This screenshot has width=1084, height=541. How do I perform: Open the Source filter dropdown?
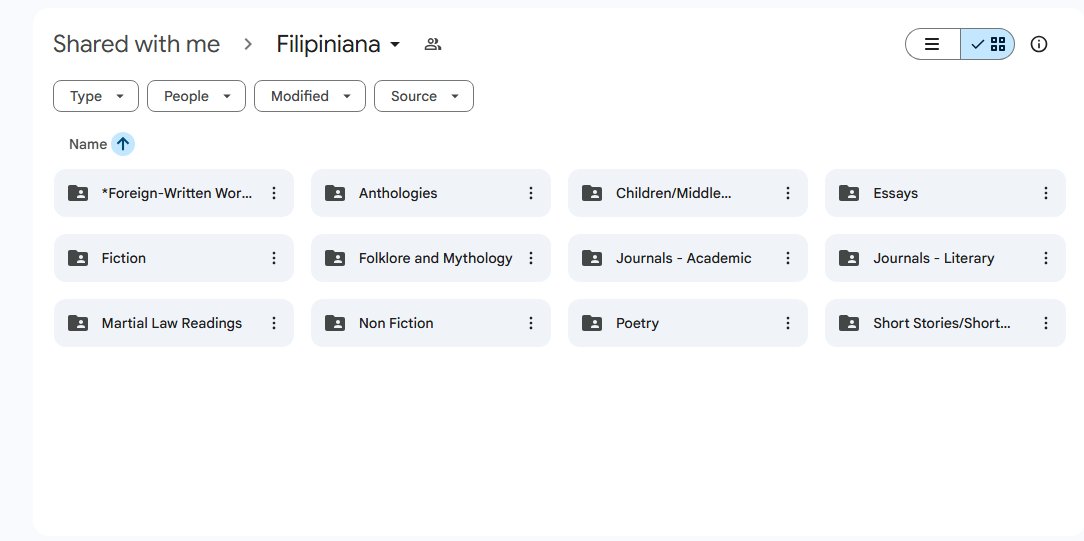(x=424, y=96)
